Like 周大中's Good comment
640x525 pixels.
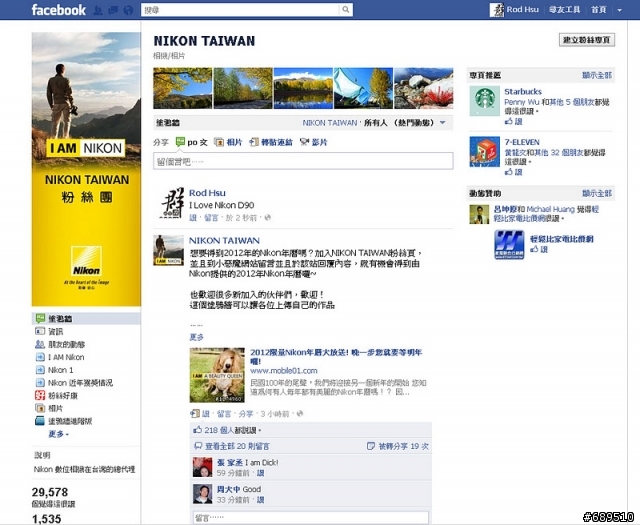point(260,500)
